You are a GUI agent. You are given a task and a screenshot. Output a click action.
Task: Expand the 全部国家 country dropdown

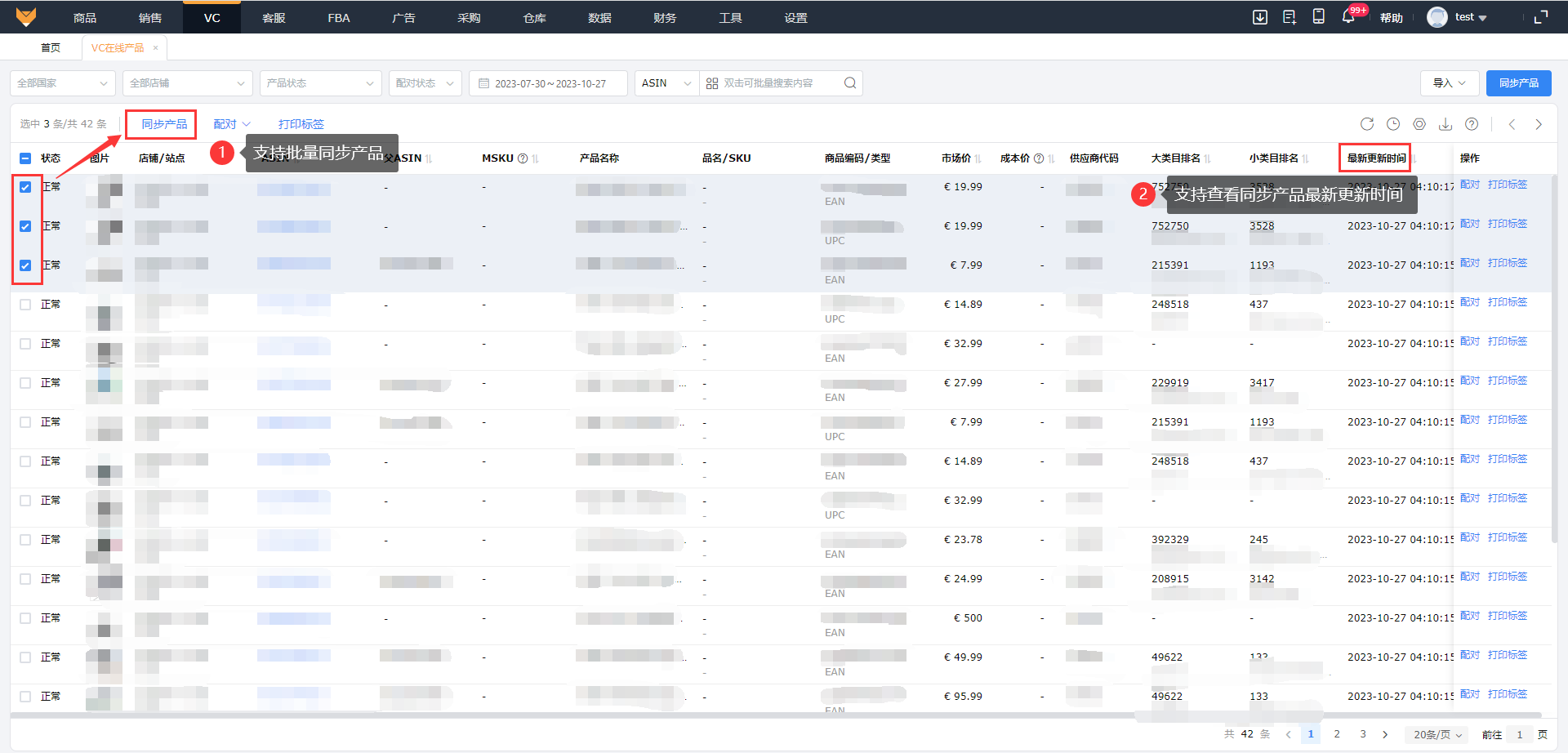[62, 83]
